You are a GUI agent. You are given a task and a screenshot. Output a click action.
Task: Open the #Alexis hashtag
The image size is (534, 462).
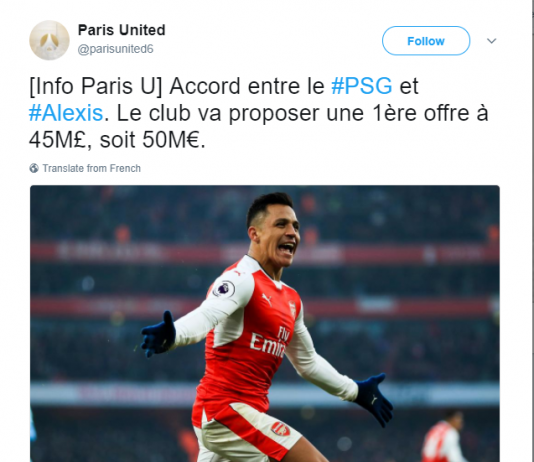coord(66,113)
